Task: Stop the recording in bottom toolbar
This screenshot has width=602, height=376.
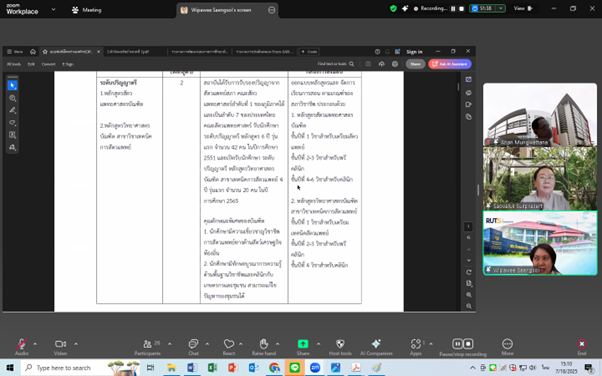Action: 468,344
